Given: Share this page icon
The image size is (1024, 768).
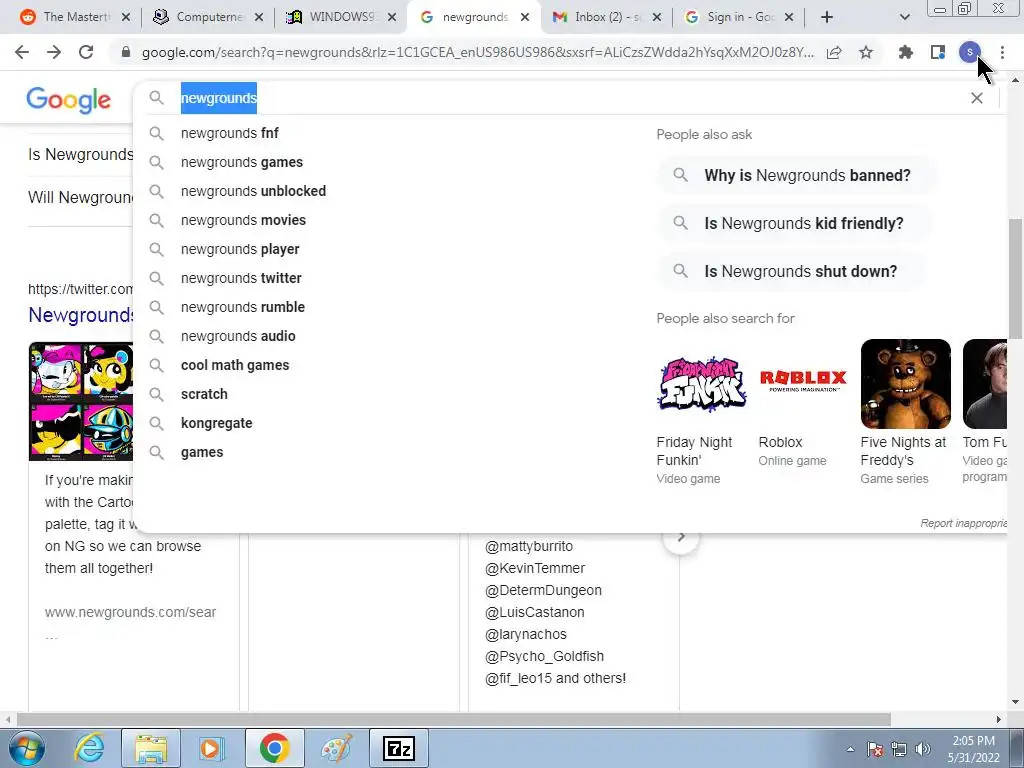Looking at the screenshot, I should [x=834, y=52].
